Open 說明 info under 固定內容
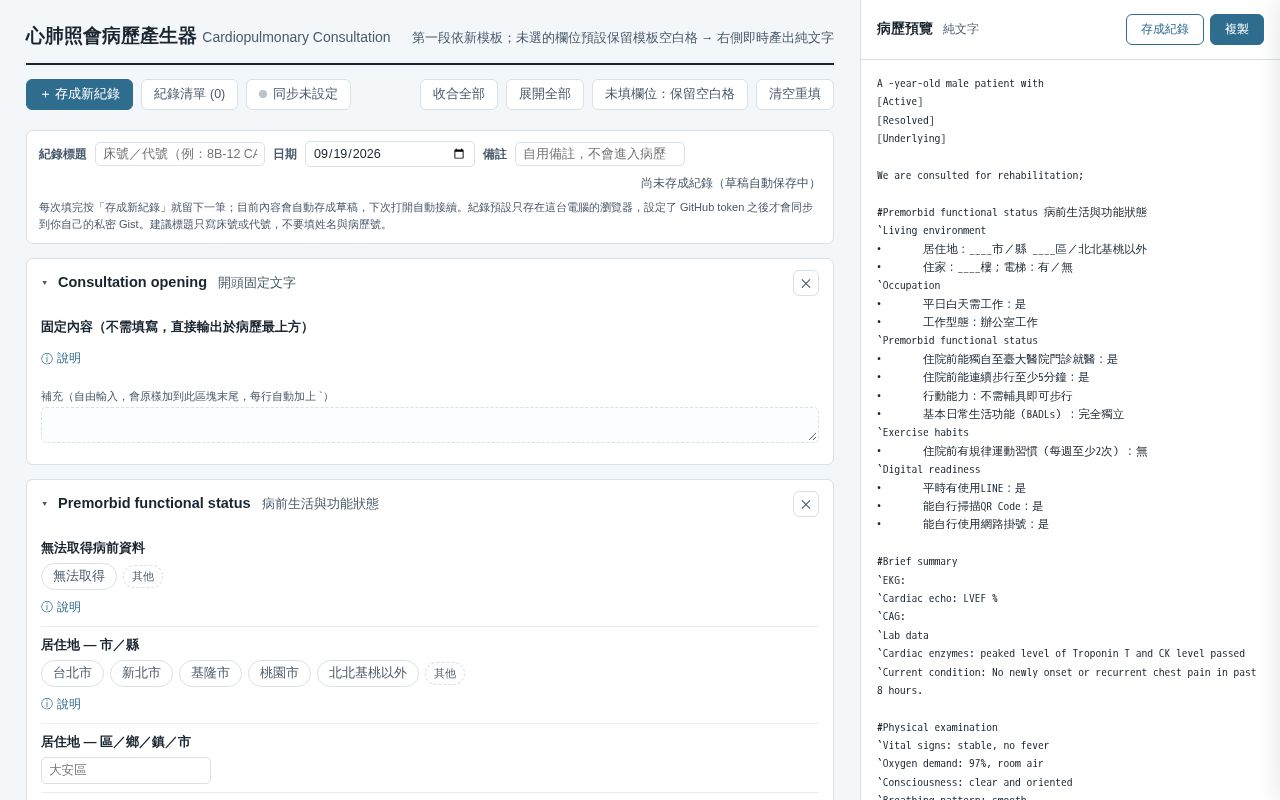Screen dimensions: 1280x800 click(61, 359)
